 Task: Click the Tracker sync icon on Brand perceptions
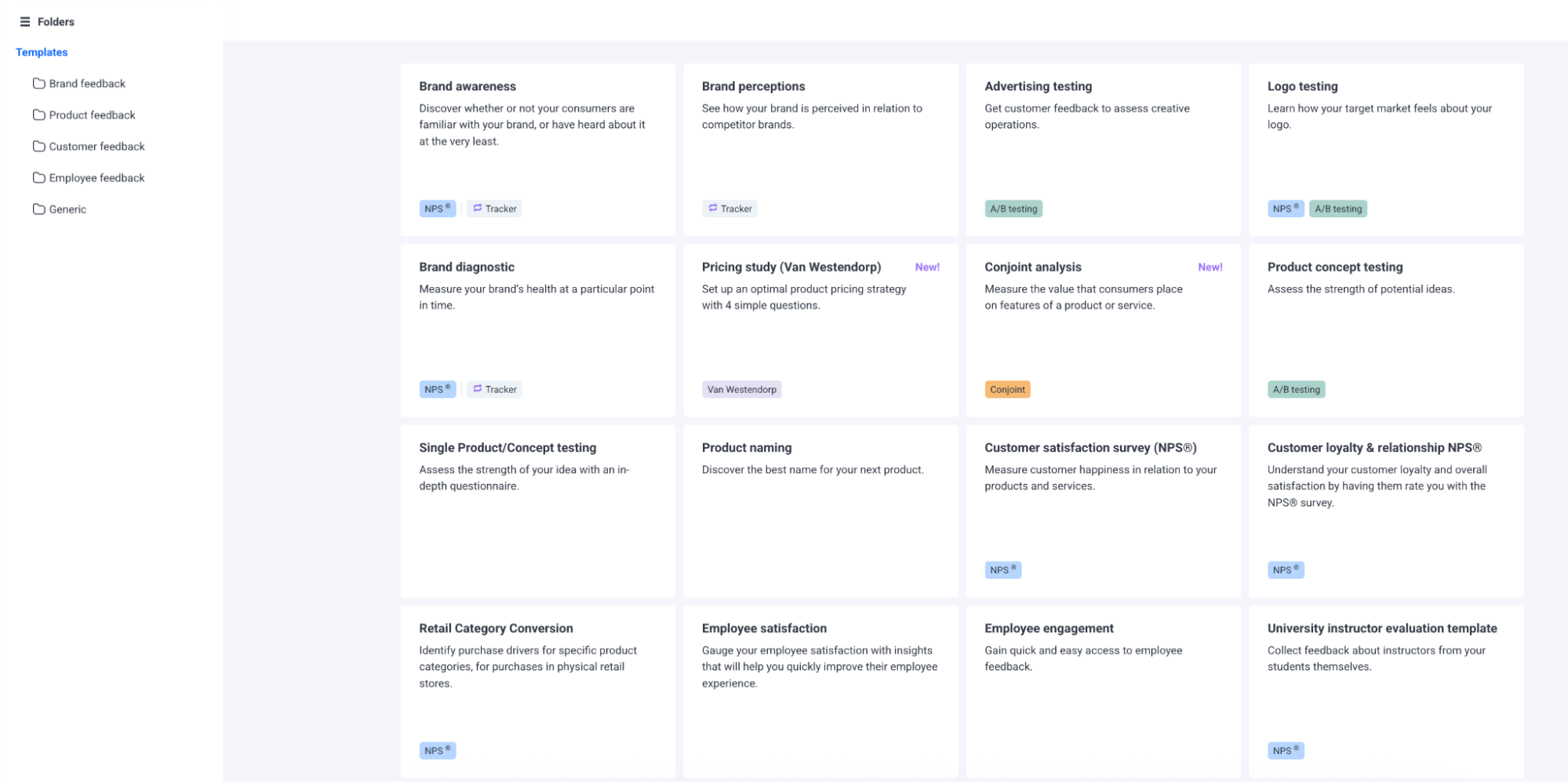pyautogui.click(x=712, y=208)
